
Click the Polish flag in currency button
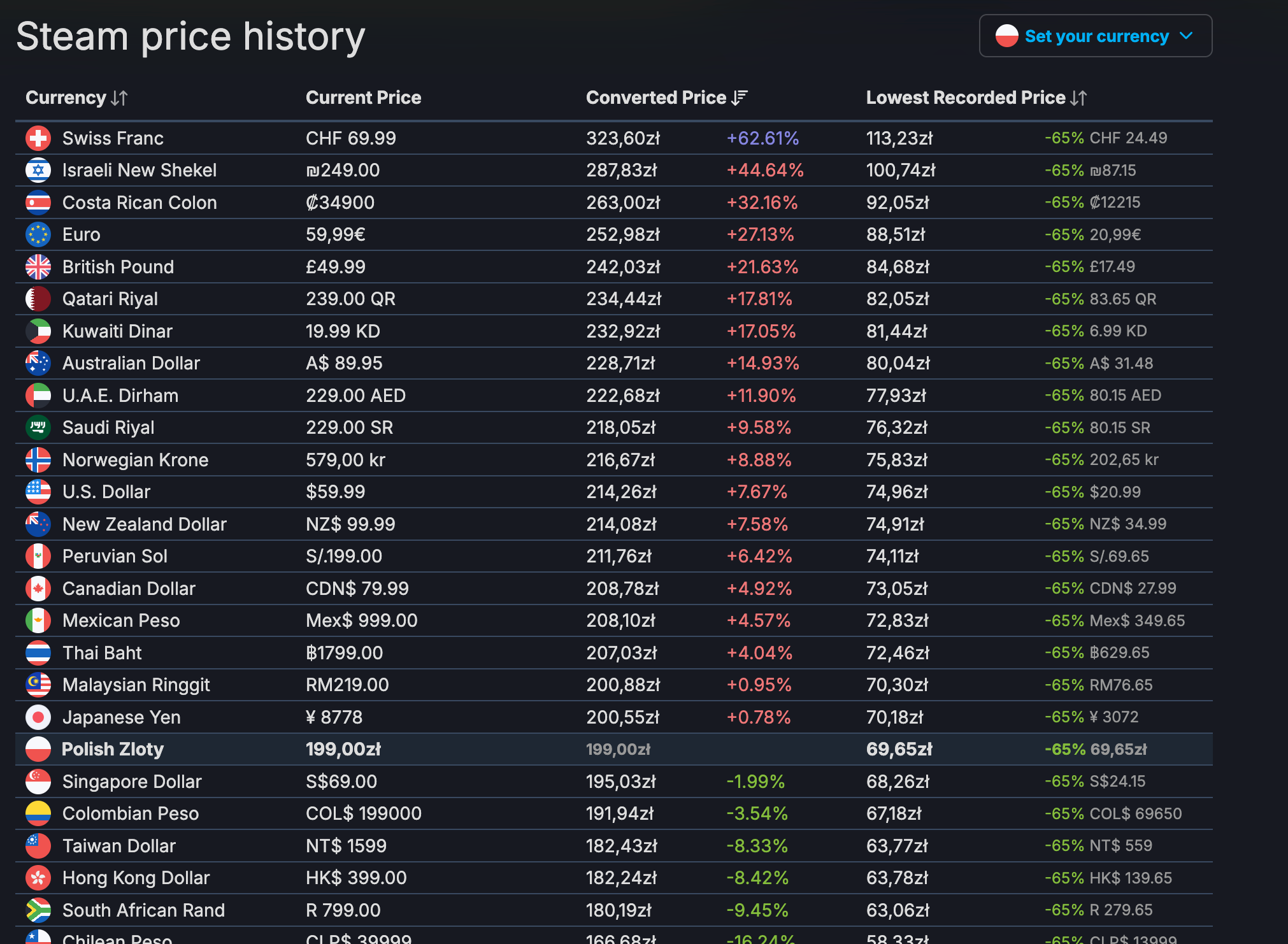click(1007, 36)
